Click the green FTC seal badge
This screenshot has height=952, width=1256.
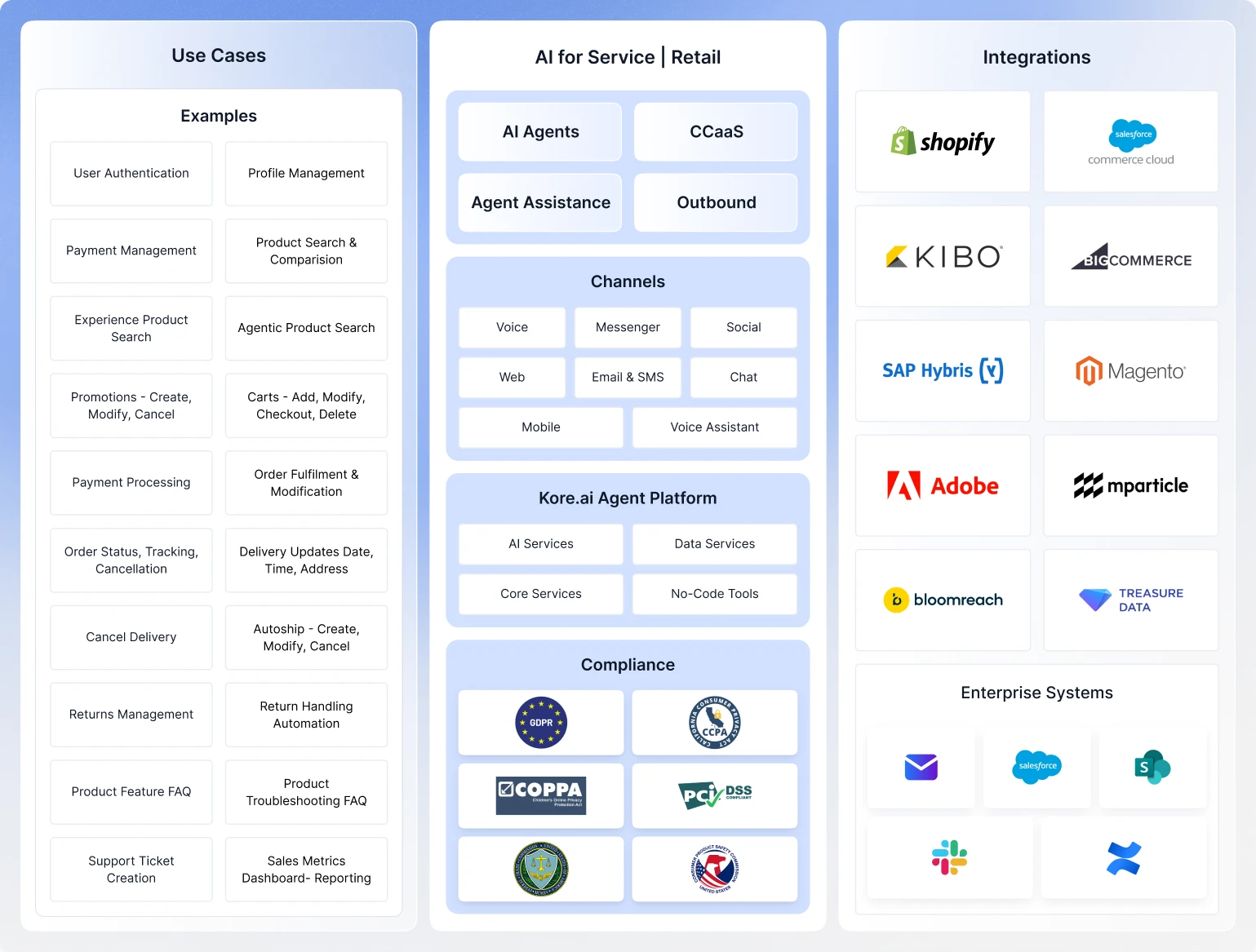coord(541,869)
